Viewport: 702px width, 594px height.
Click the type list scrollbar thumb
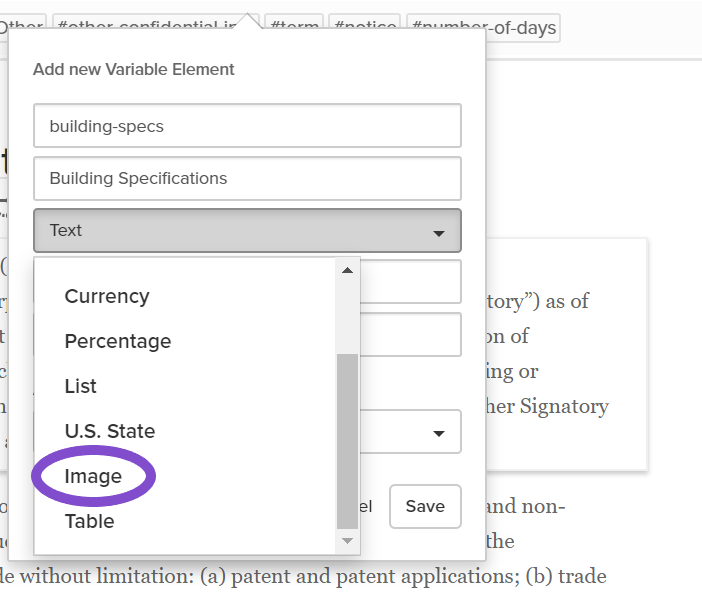347,441
